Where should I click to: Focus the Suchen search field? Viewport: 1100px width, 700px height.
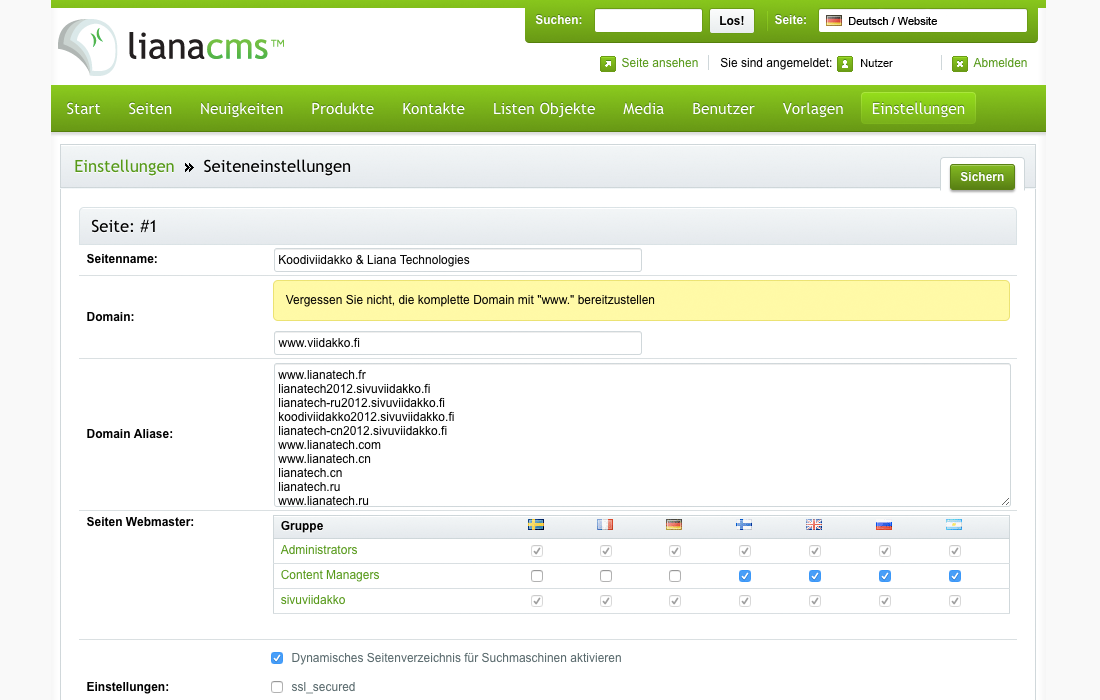(x=648, y=21)
